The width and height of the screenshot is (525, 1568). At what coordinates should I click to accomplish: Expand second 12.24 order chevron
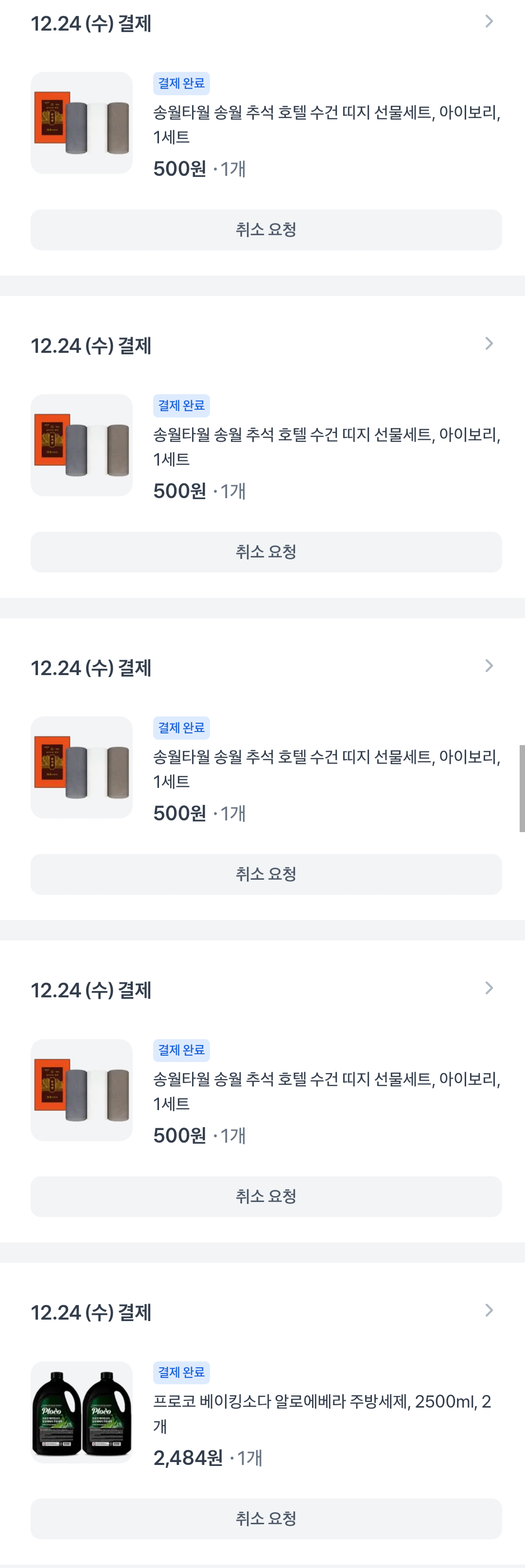click(489, 344)
